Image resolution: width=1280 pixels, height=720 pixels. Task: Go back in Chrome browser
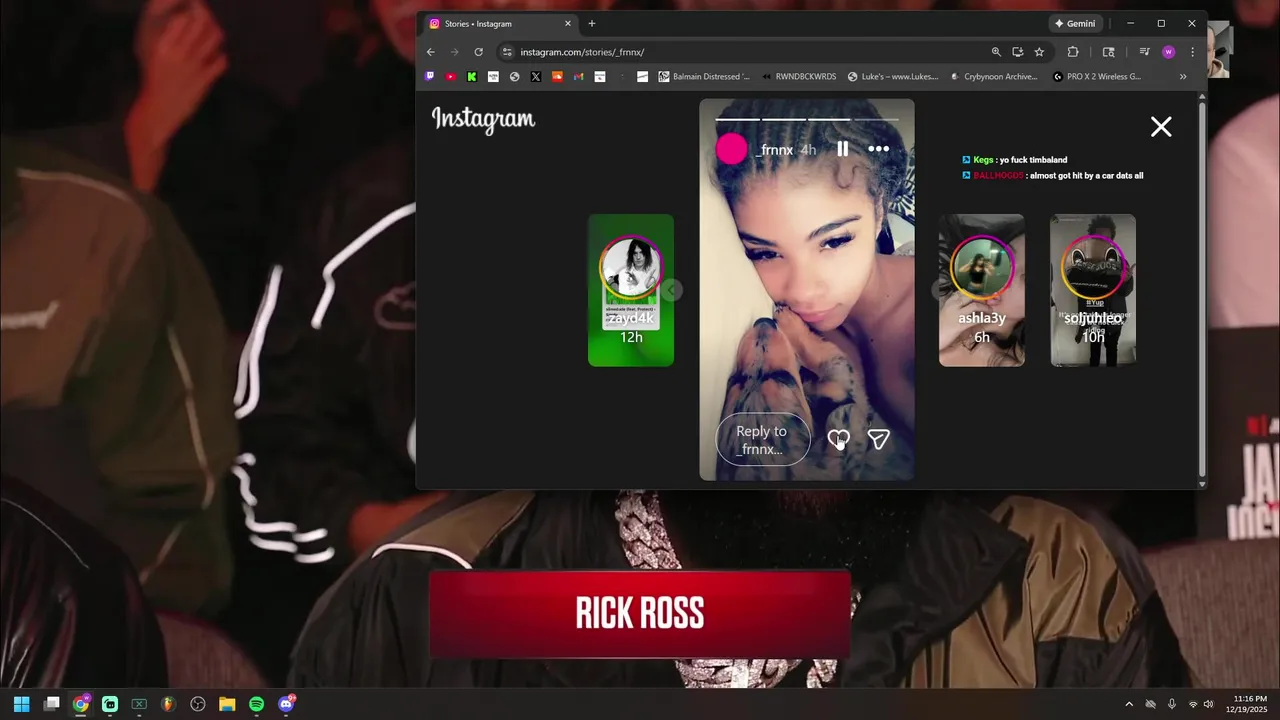(431, 52)
